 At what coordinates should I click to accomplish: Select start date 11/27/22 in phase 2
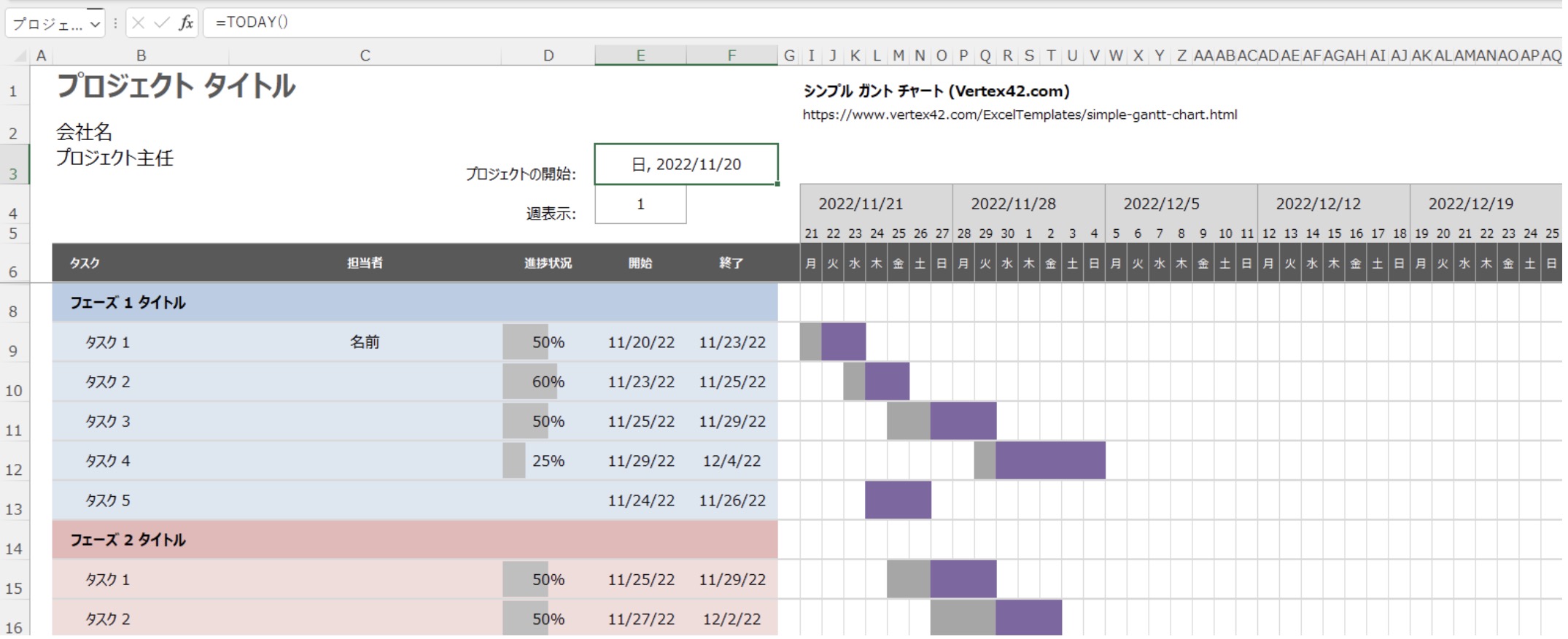point(640,619)
